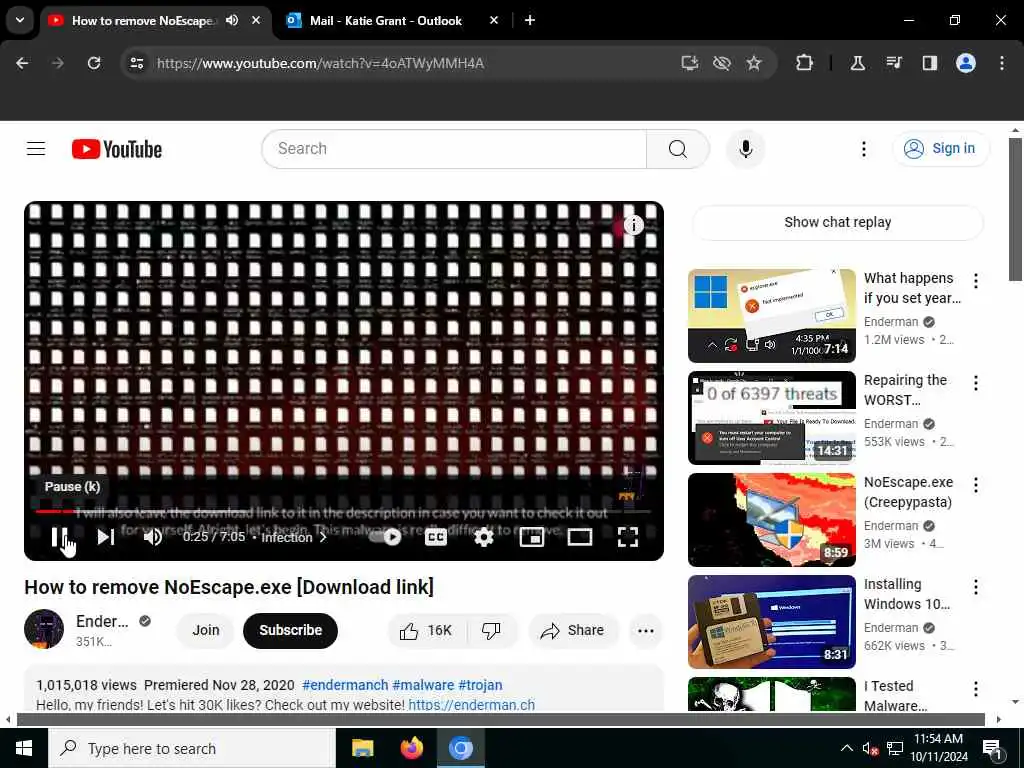
Task: Install app icon in address bar
Action: [690, 63]
